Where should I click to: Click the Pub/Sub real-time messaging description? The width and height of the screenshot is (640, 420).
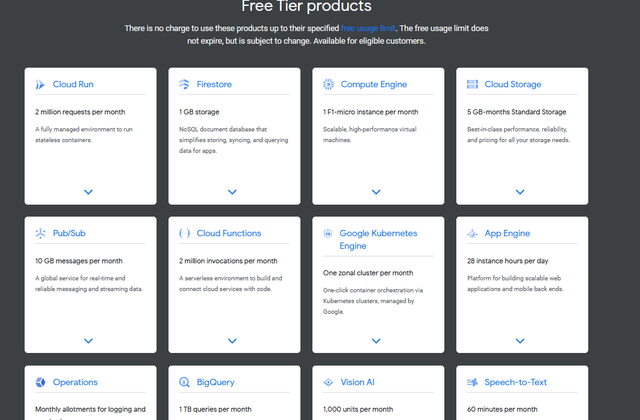pos(89,284)
